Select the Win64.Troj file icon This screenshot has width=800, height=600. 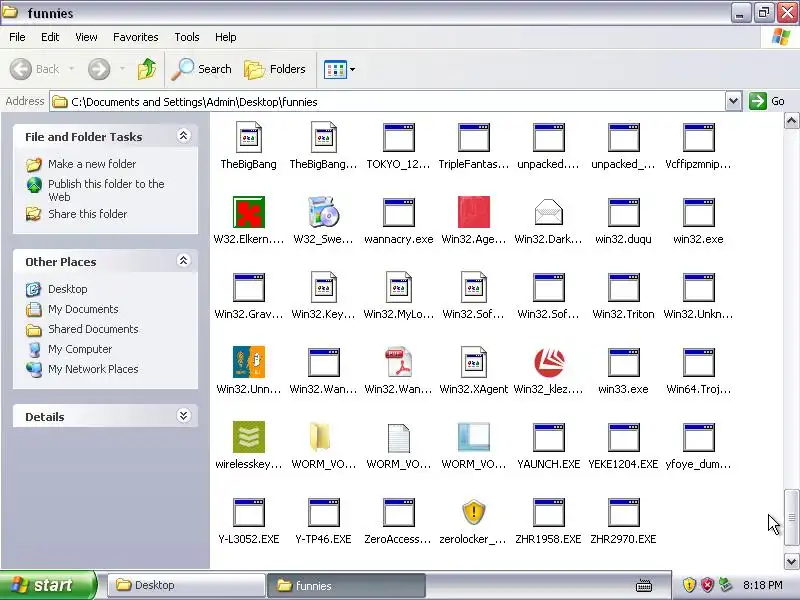(x=698, y=362)
